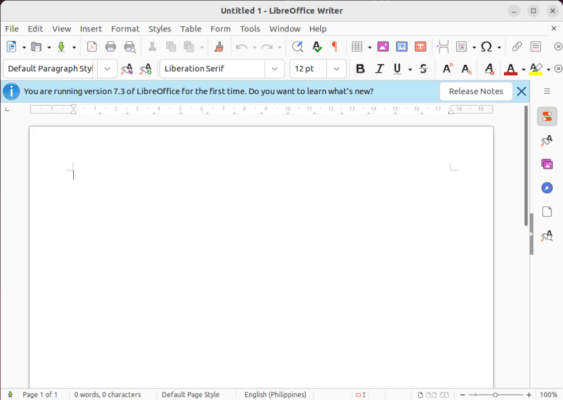
Task: Insert a field
Action: 461,47
